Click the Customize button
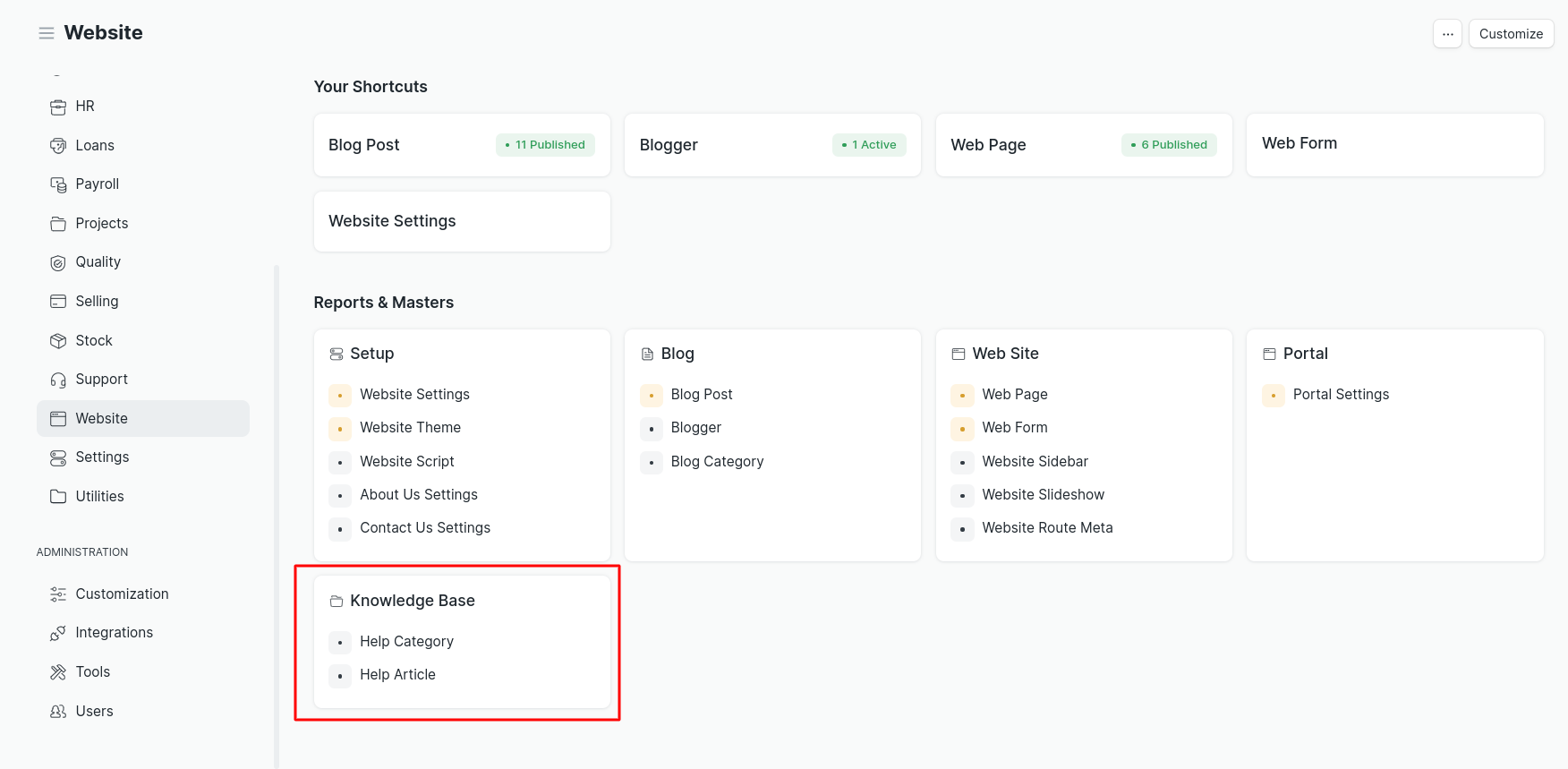Image resolution: width=1568 pixels, height=769 pixels. 1511,34
